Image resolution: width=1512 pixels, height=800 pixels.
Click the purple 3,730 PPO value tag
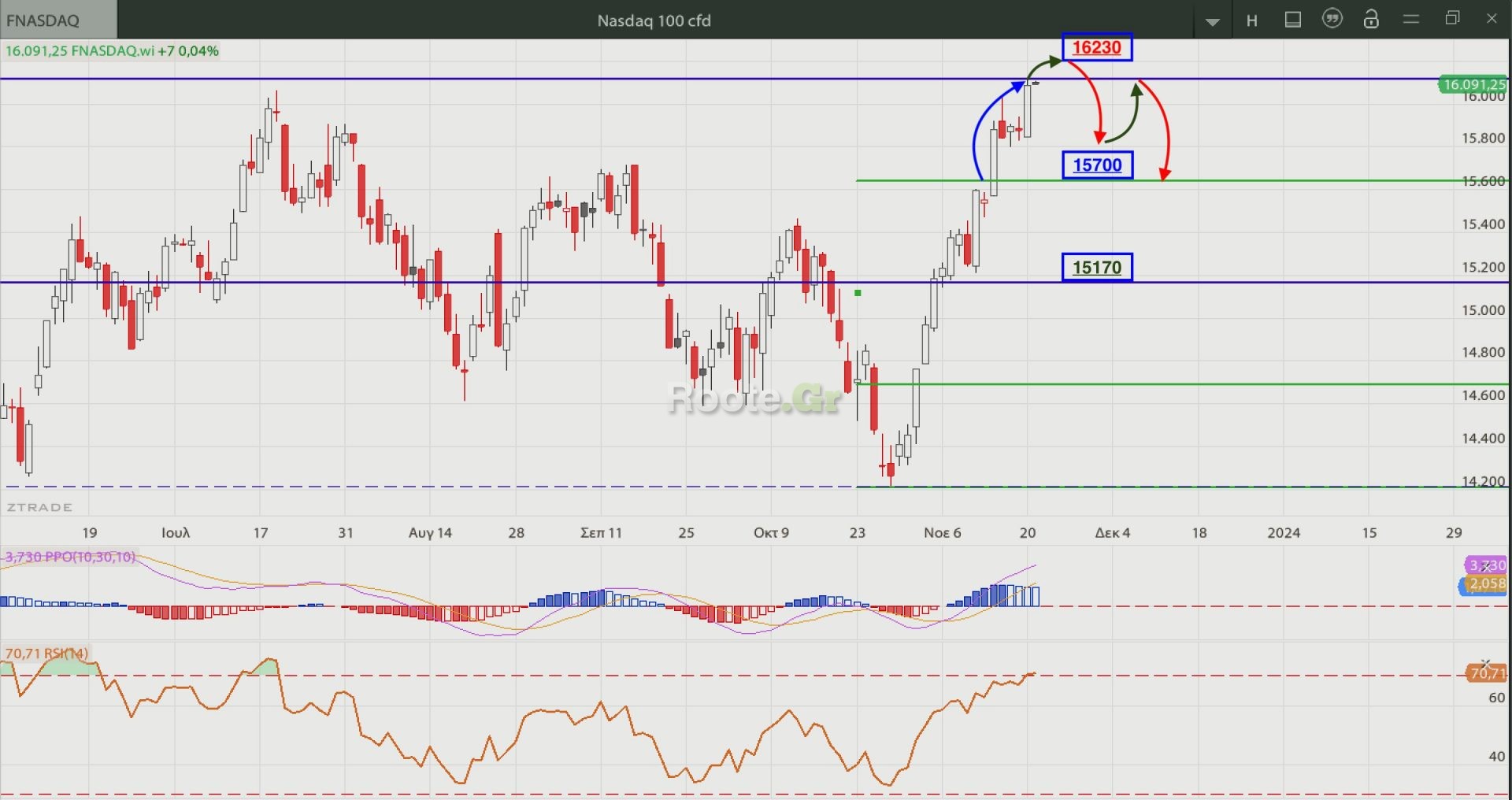tap(1486, 565)
